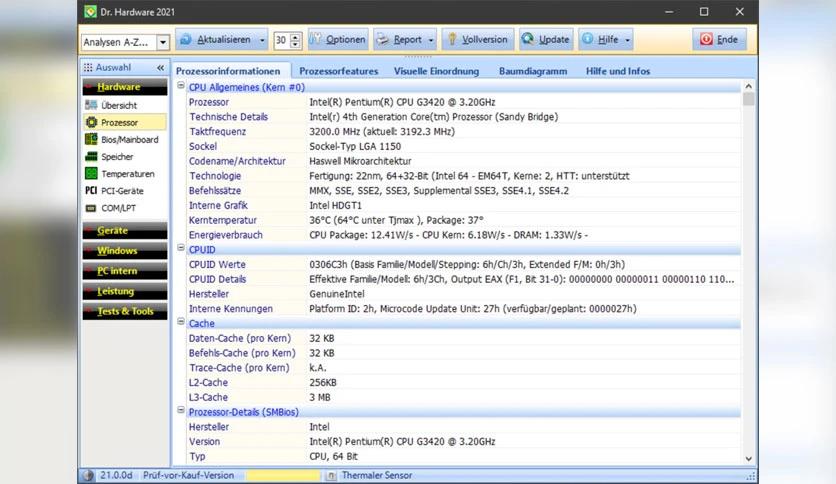Click the Ende exit button
The image size is (836, 484).
click(719, 39)
